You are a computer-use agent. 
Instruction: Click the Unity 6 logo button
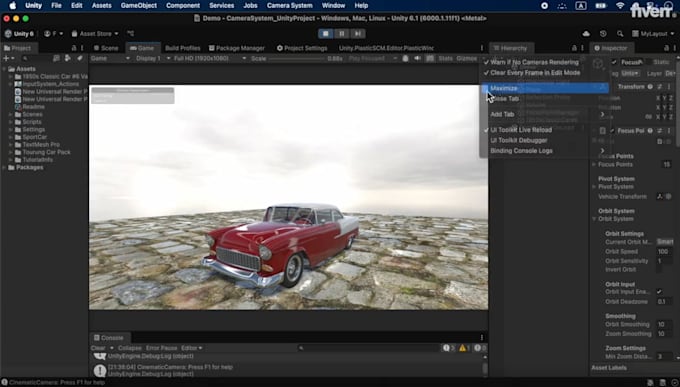(x=19, y=33)
